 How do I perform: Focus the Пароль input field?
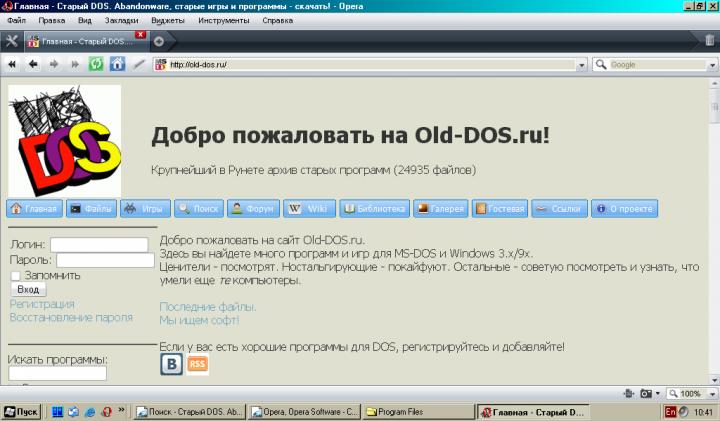pos(105,260)
